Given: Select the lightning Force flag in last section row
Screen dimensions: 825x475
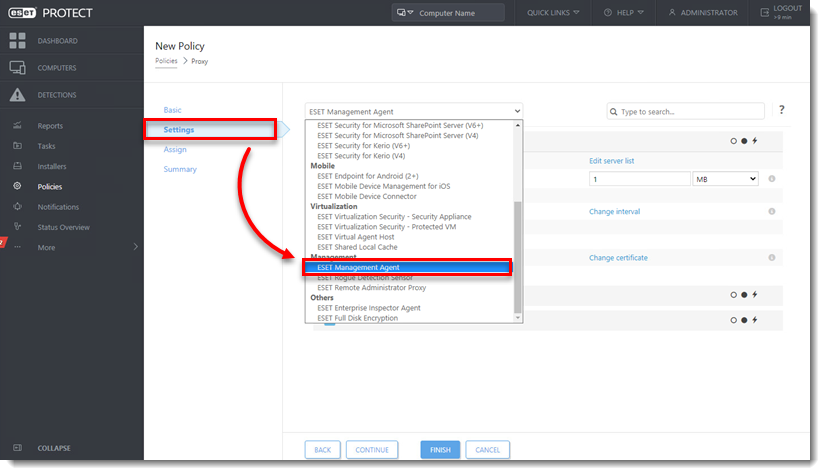Looking at the screenshot, I should click(755, 320).
